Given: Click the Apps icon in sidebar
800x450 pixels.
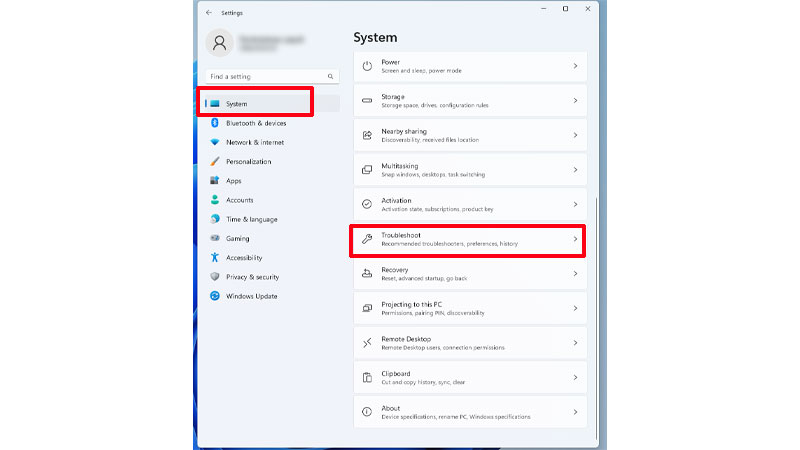Looking at the screenshot, I should (215, 181).
